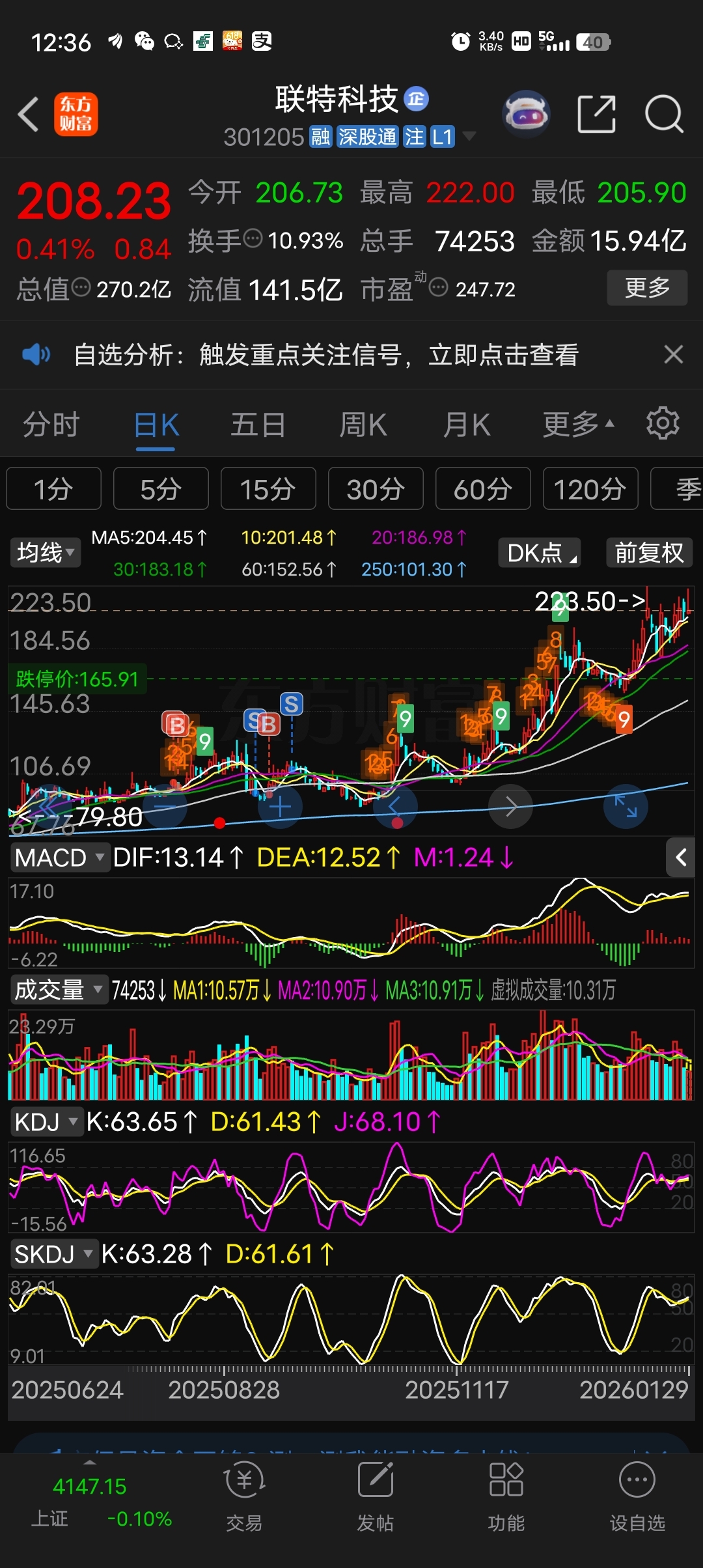Select 60分 period button

tap(483, 488)
